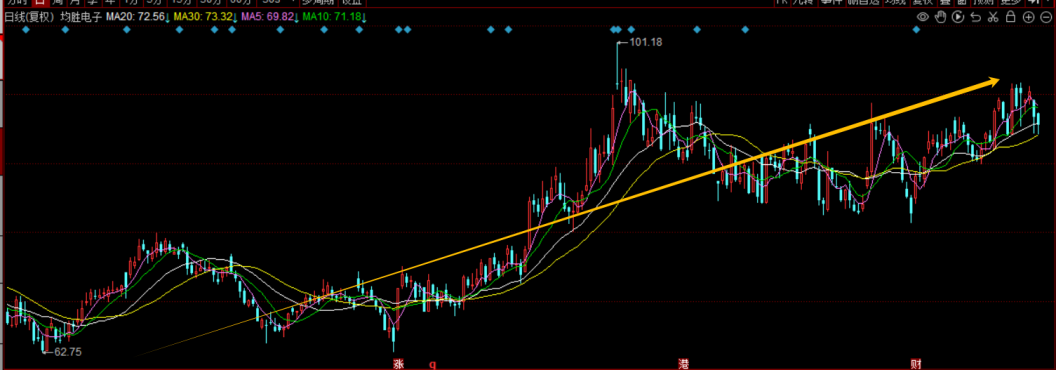Click the undo arrow icon
Screen dimensions: 1056x370
975,18
